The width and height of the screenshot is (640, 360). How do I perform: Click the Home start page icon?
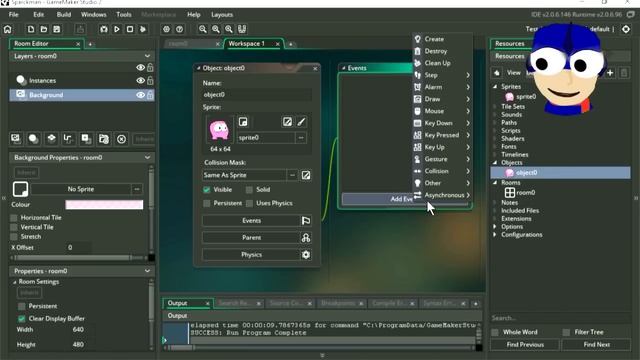(8, 29)
